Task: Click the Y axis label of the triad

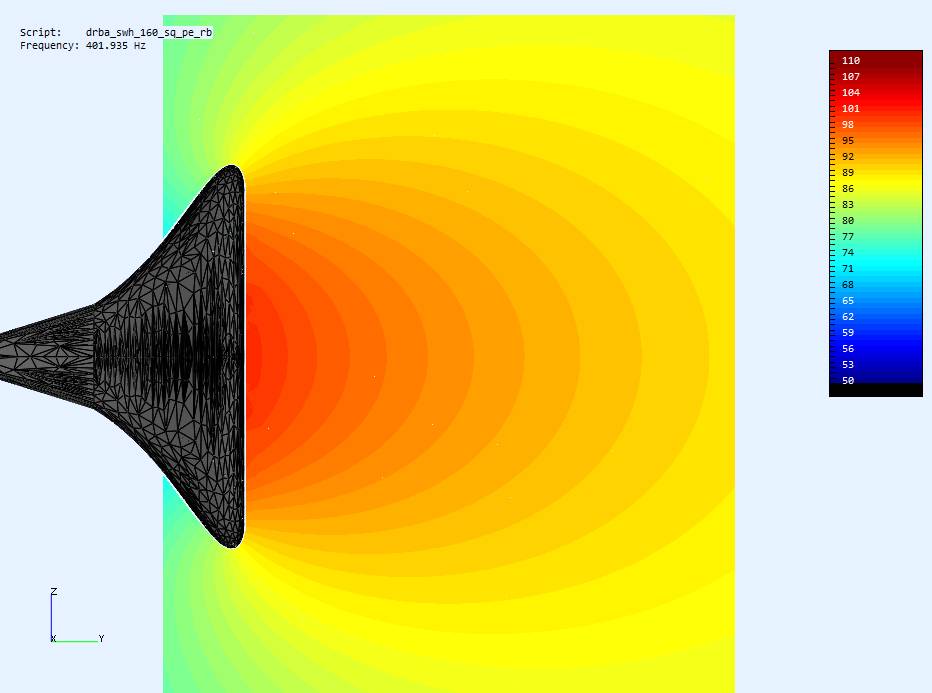Action: [102, 638]
